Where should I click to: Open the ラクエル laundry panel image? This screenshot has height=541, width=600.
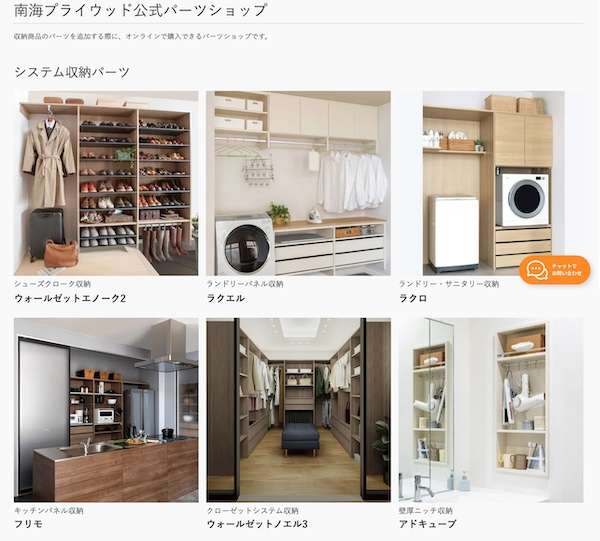[298, 183]
